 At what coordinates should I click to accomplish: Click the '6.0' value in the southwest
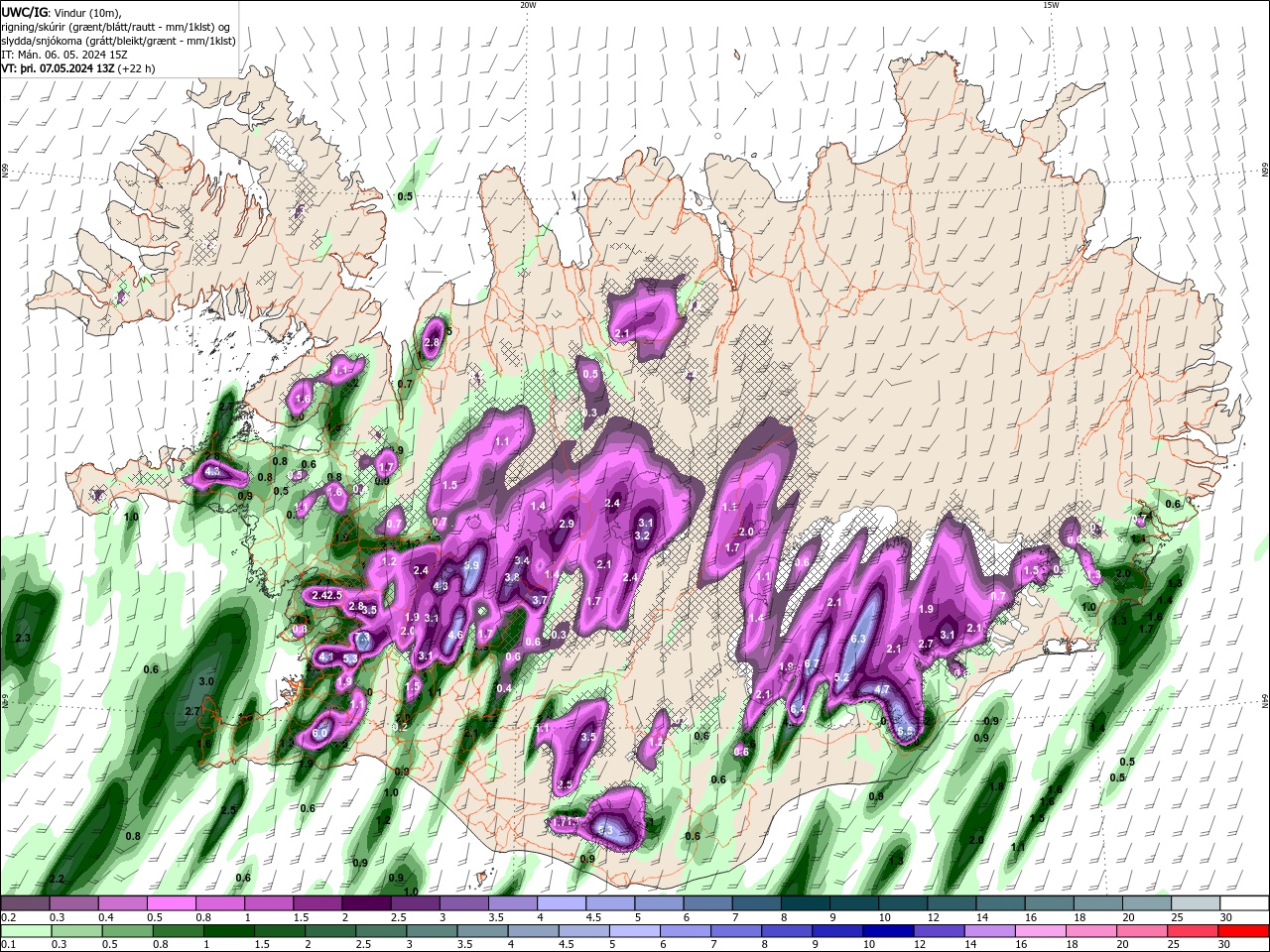319,734
